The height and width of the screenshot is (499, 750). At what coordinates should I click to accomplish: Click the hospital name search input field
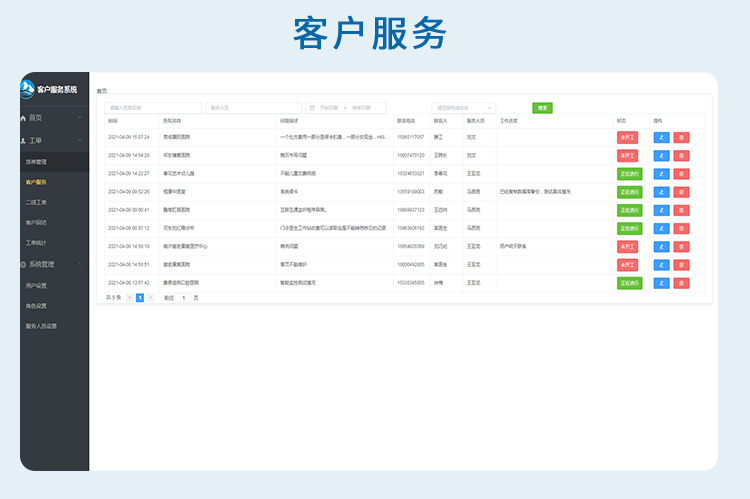(x=153, y=108)
